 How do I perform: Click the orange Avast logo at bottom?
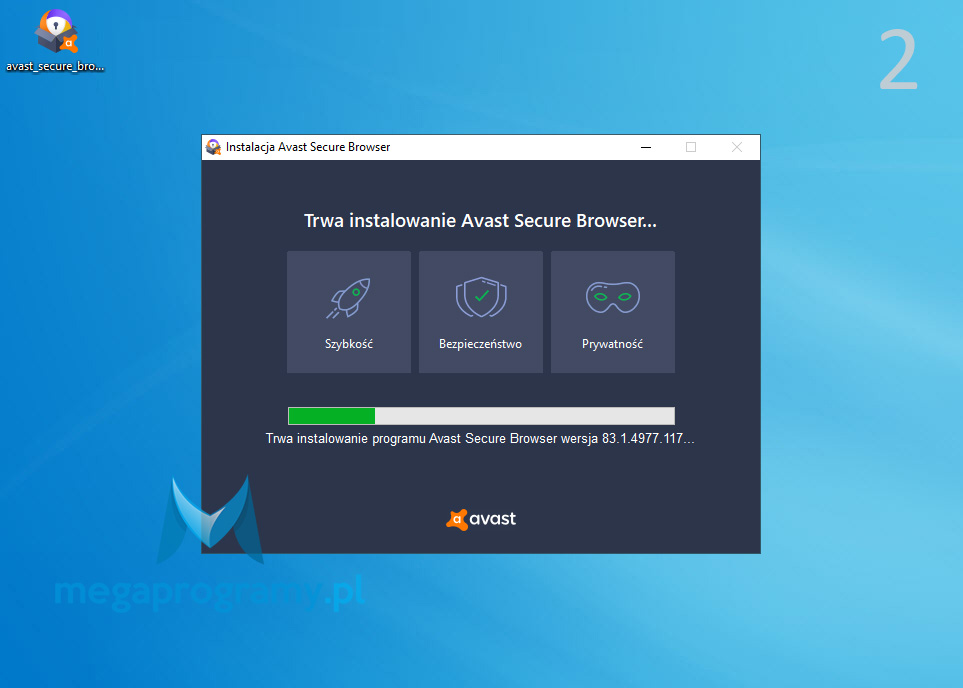(481, 520)
